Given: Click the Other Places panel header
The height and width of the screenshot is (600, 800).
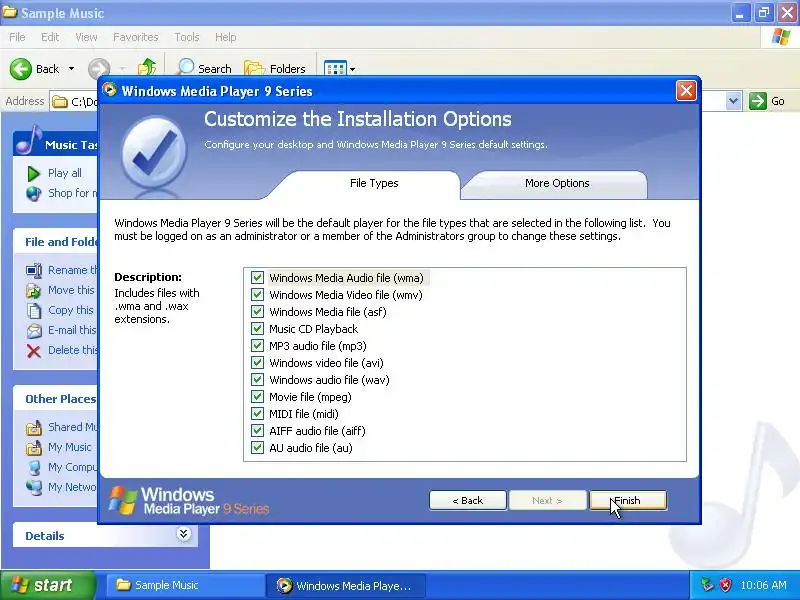Looking at the screenshot, I should click(x=55, y=399).
